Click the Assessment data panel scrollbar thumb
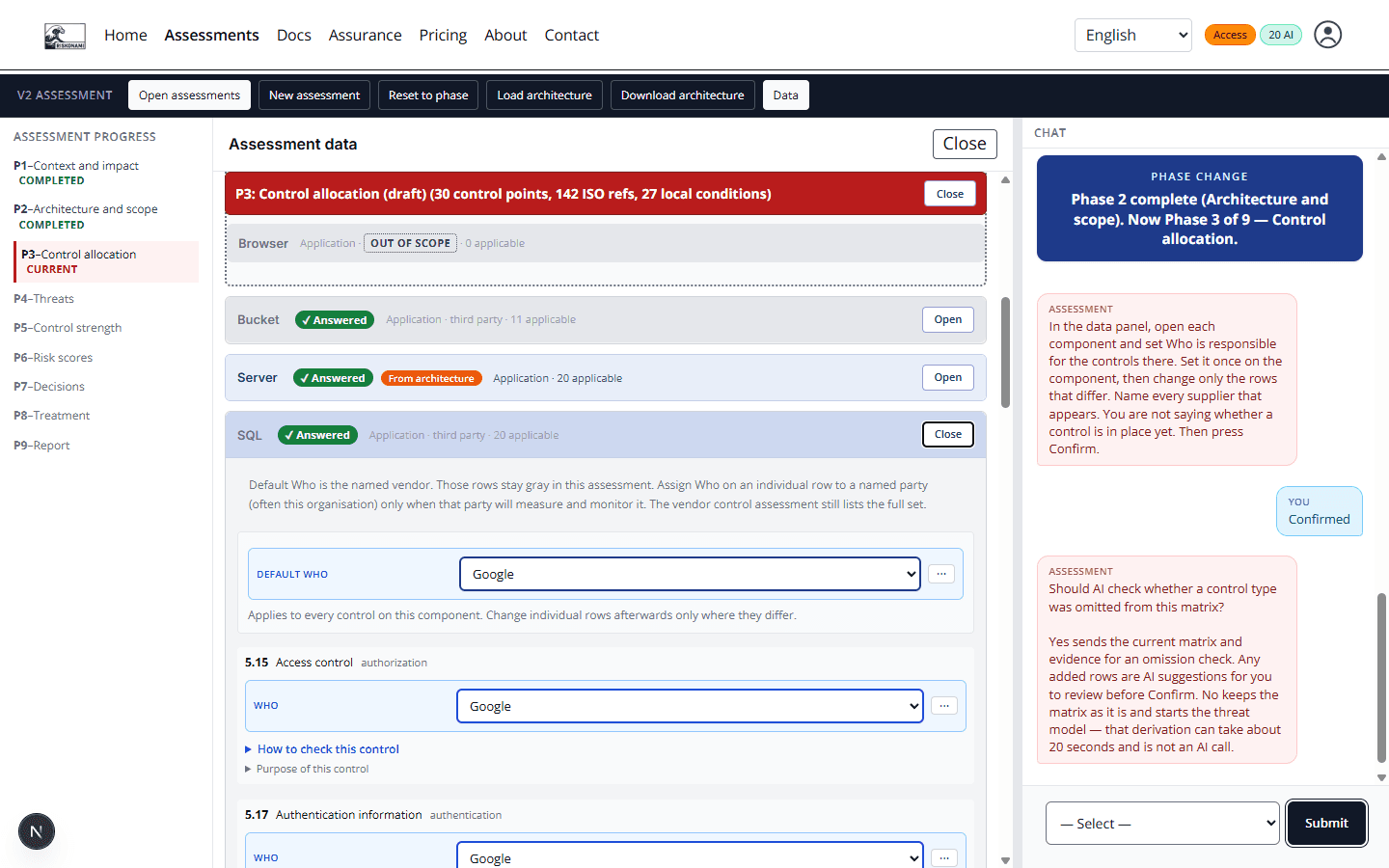Screen dimensions: 1389x868 click(x=1006, y=352)
